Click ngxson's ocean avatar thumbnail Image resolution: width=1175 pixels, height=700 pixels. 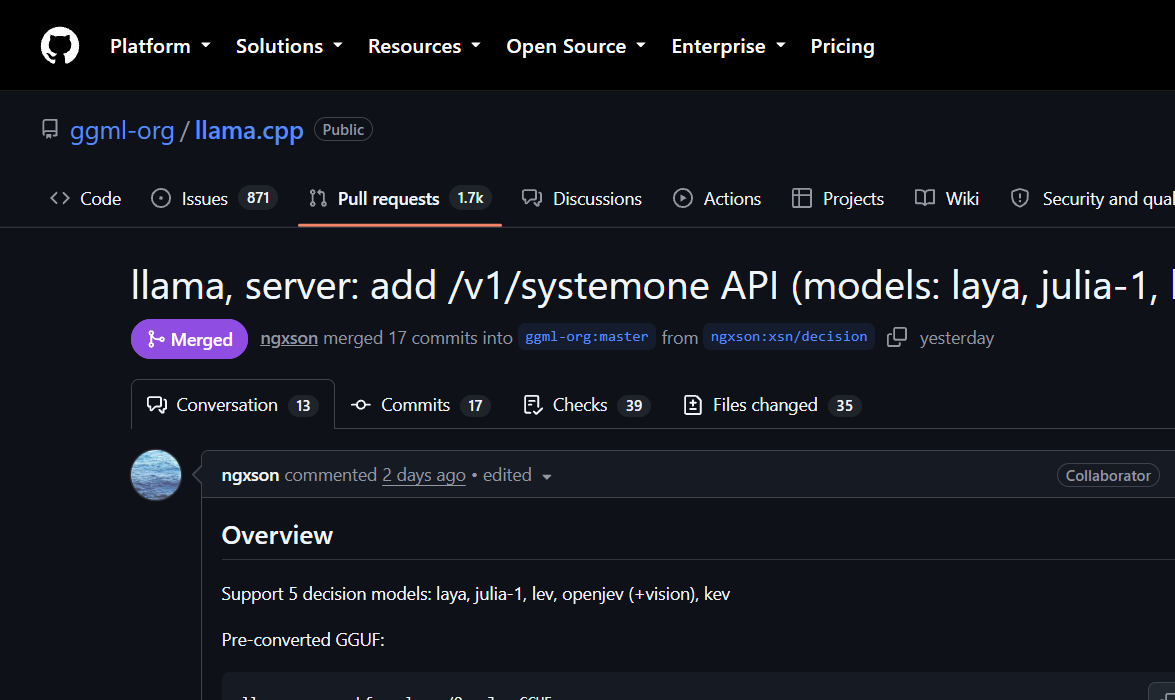point(156,475)
